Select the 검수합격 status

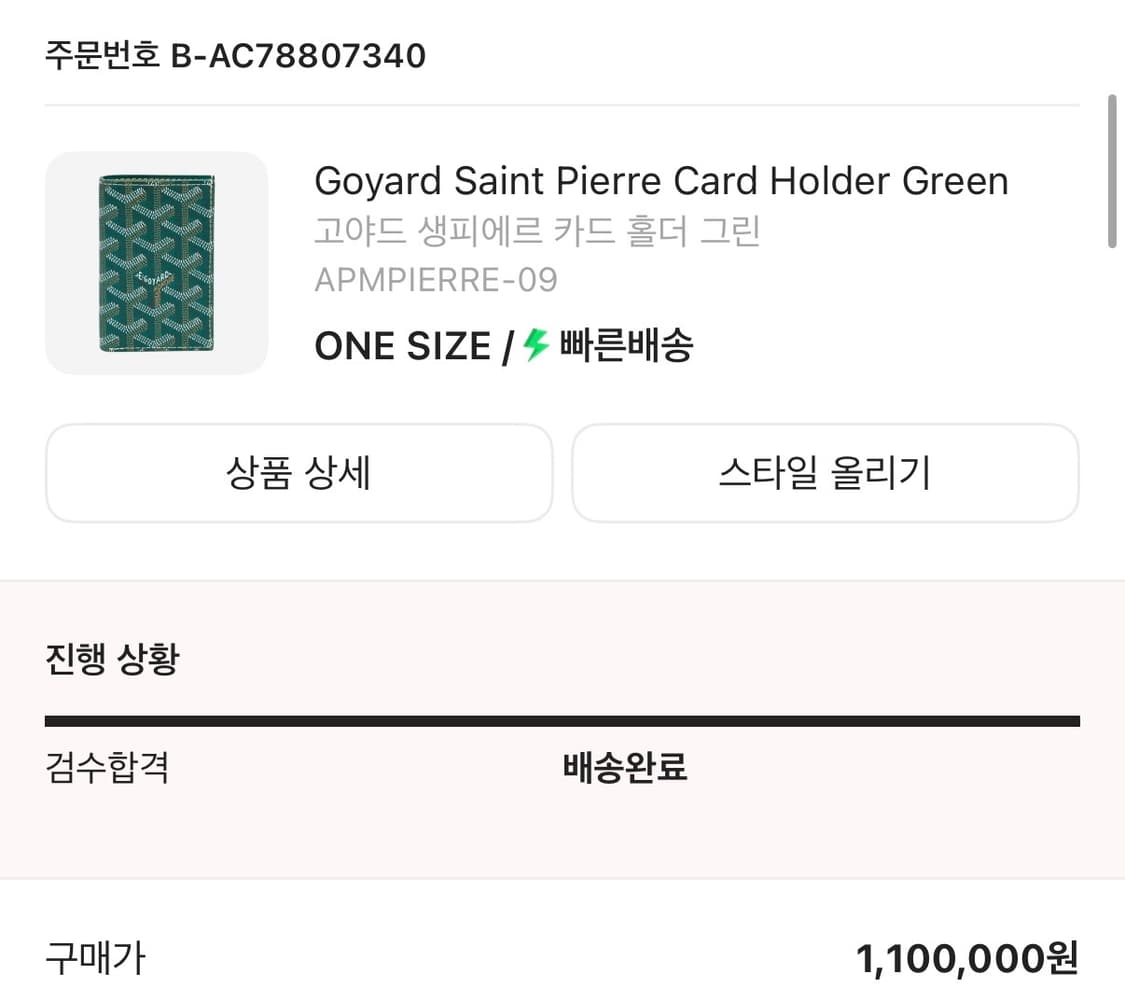coord(107,768)
